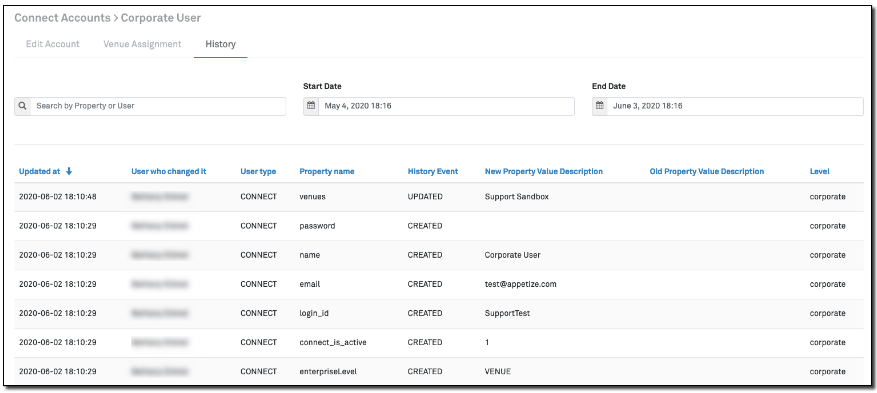Sort by Level column header
877x393 pixels.
point(819,172)
